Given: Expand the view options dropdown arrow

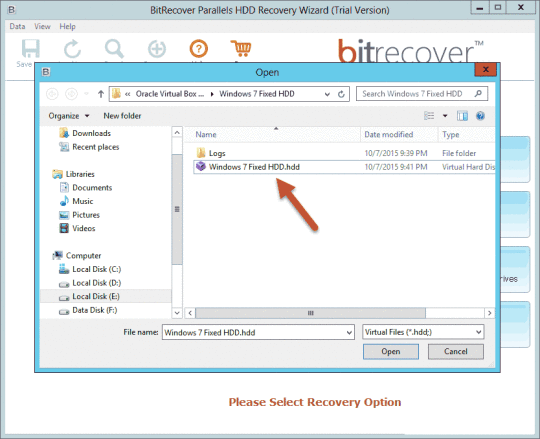Looking at the screenshot, I should [445, 116].
